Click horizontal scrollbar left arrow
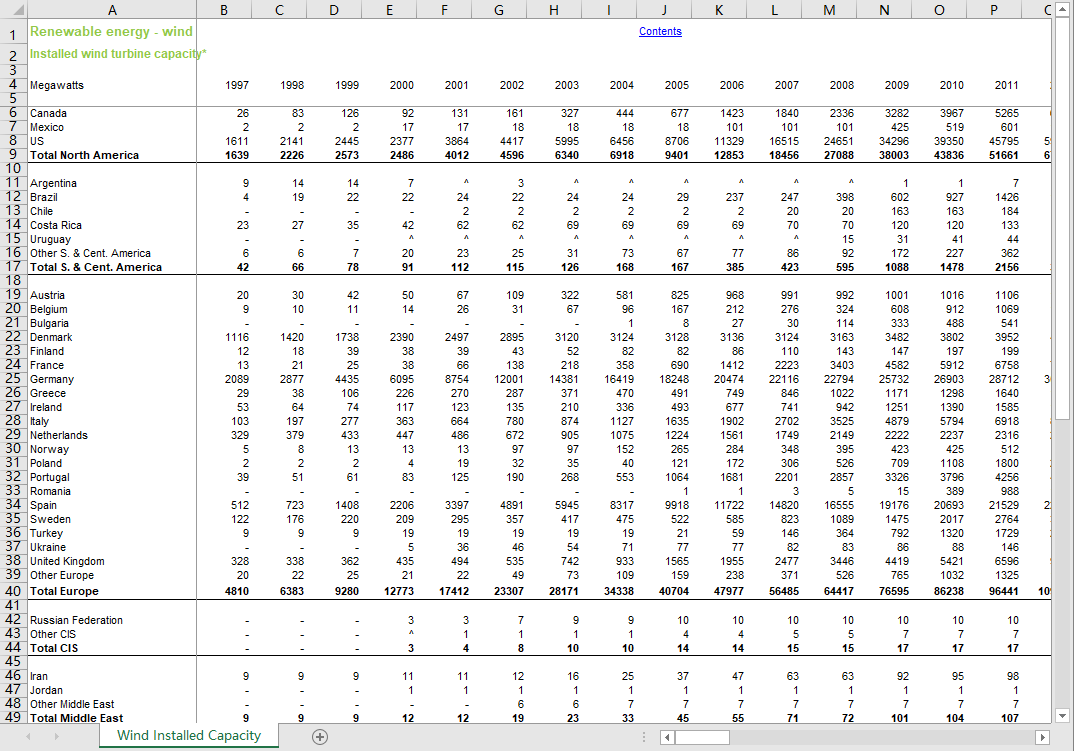 667,737
